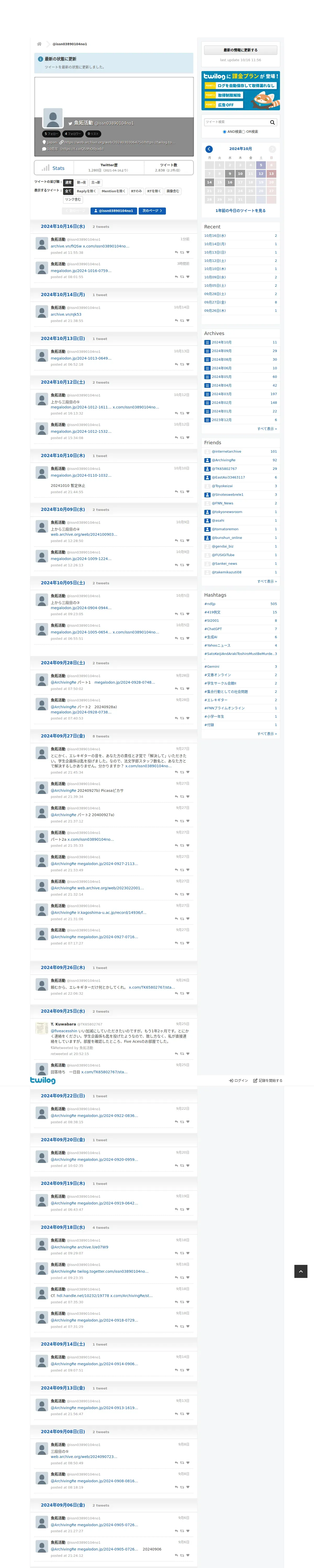
Task: Open @internetarchive in Friends list
Action: [226, 452]
